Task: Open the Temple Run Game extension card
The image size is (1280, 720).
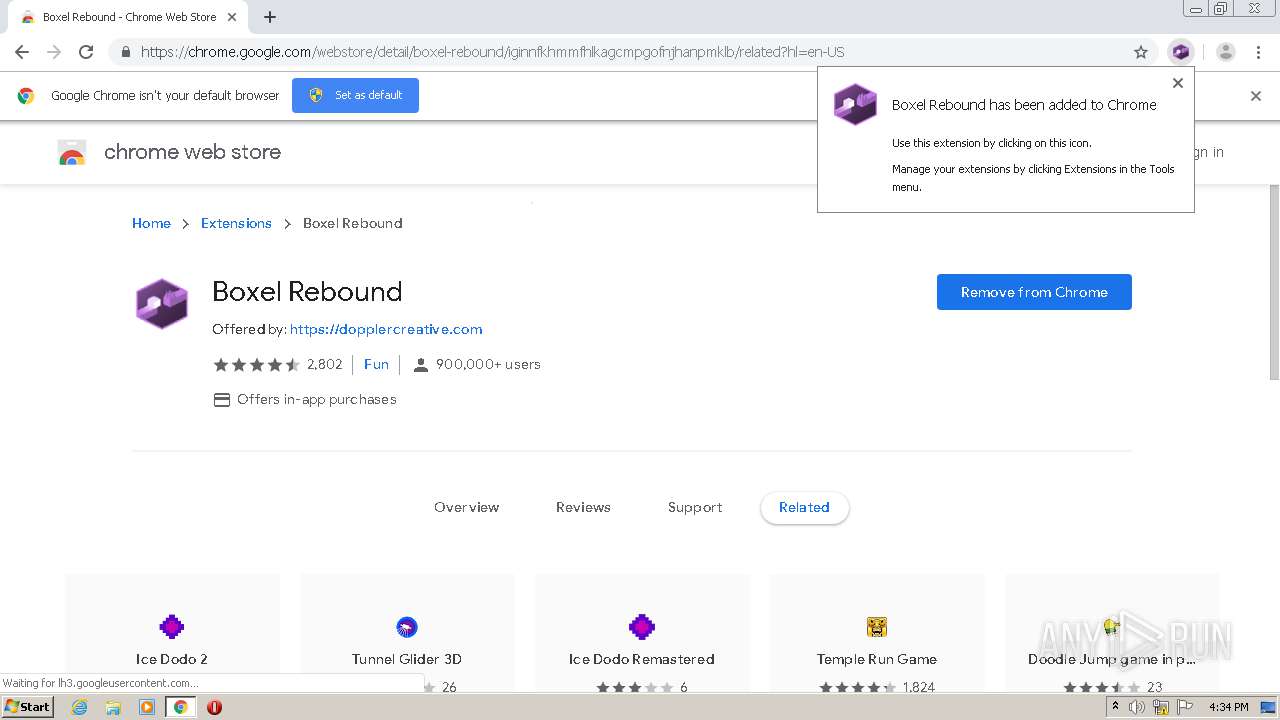Action: click(877, 635)
